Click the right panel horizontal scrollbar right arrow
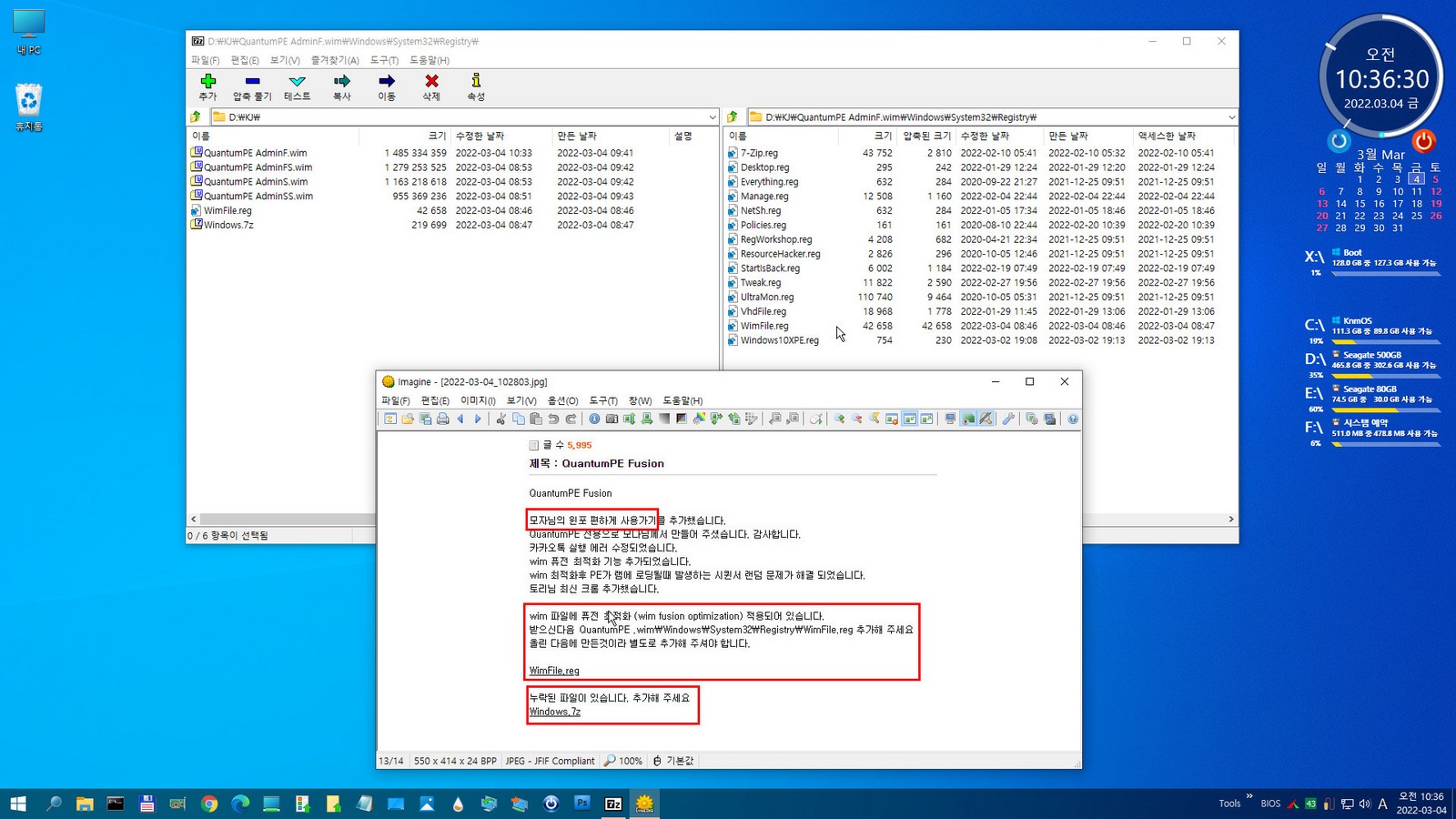Image resolution: width=1456 pixels, height=819 pixels. click(x=1231, y=519)
